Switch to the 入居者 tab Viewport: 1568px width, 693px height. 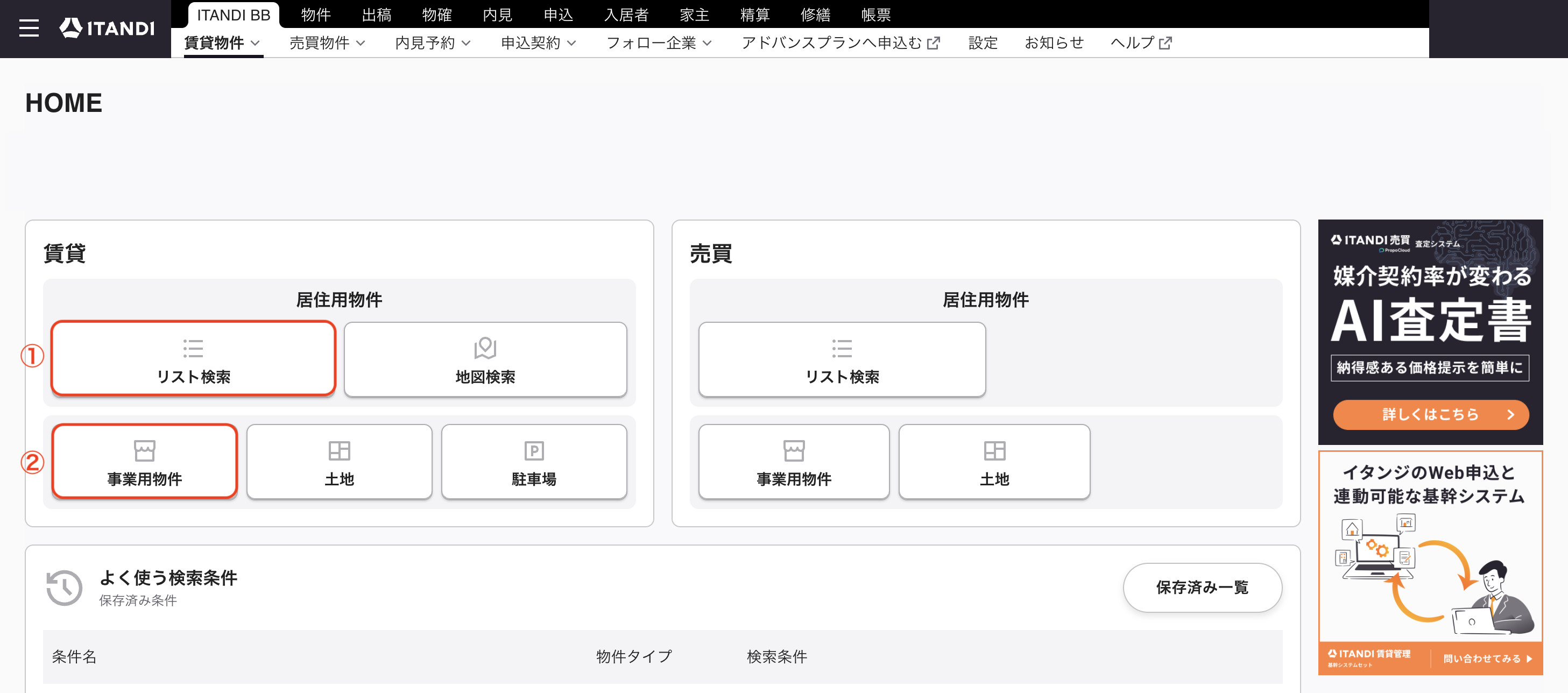coord(626,15)
